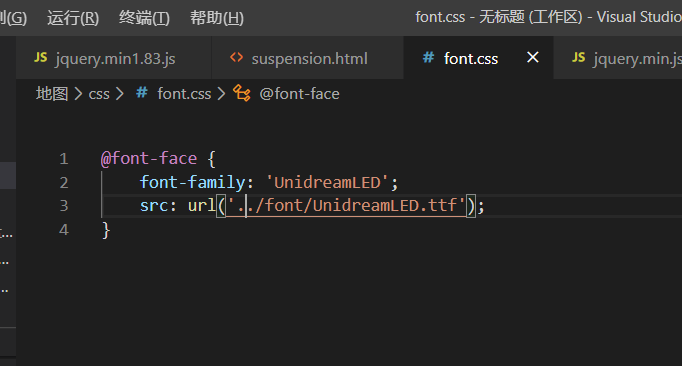This screenshot has width=682, height=366.
Task: Expand the 地图 breadcrumb folder
Action: [x=52, y=94]
